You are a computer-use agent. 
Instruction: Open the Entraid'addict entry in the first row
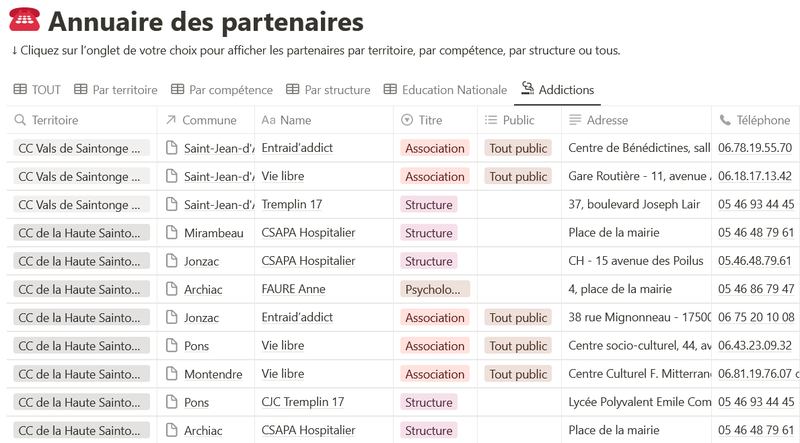pos(297,148)
